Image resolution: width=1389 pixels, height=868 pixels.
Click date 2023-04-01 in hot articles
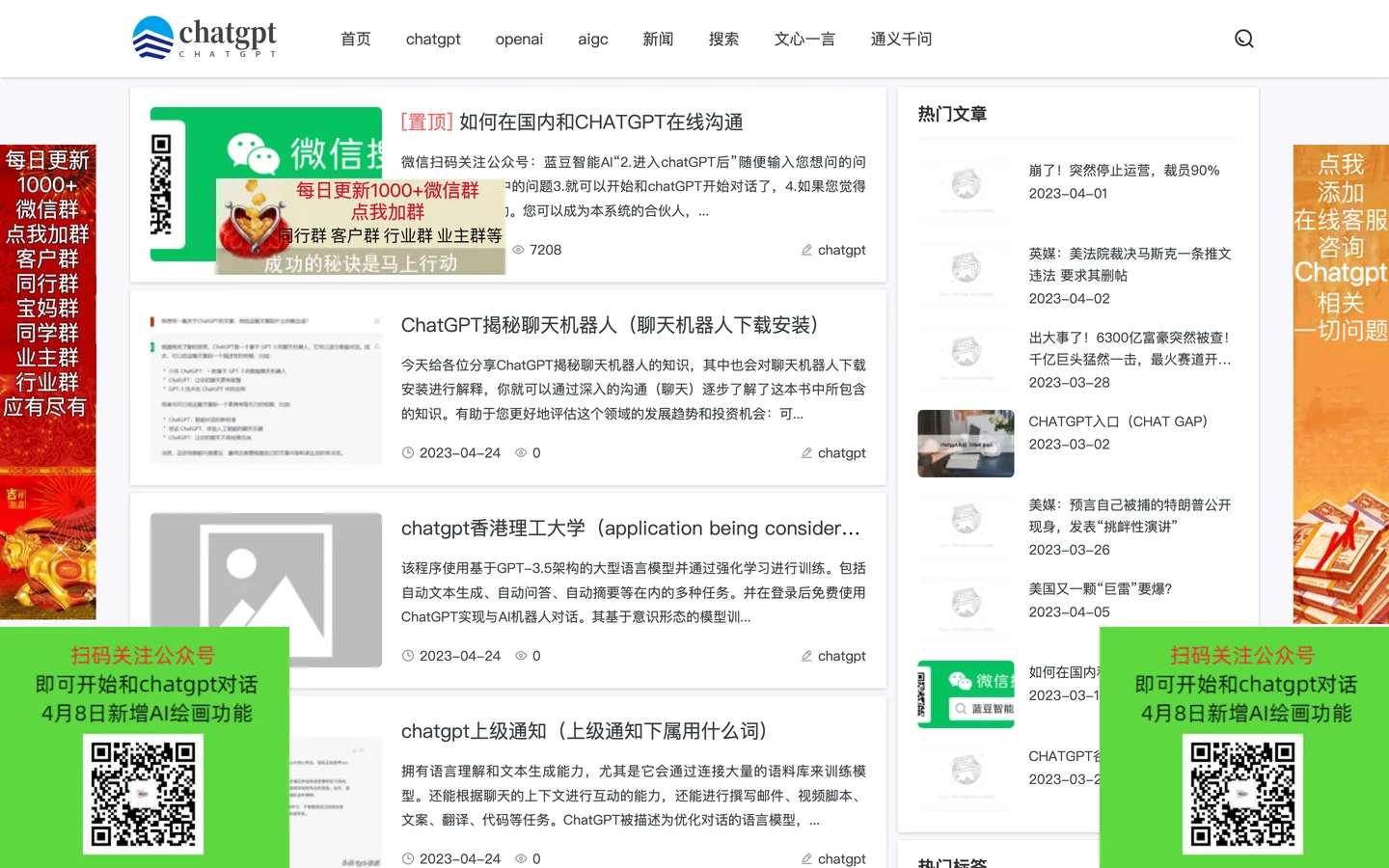1068,193
